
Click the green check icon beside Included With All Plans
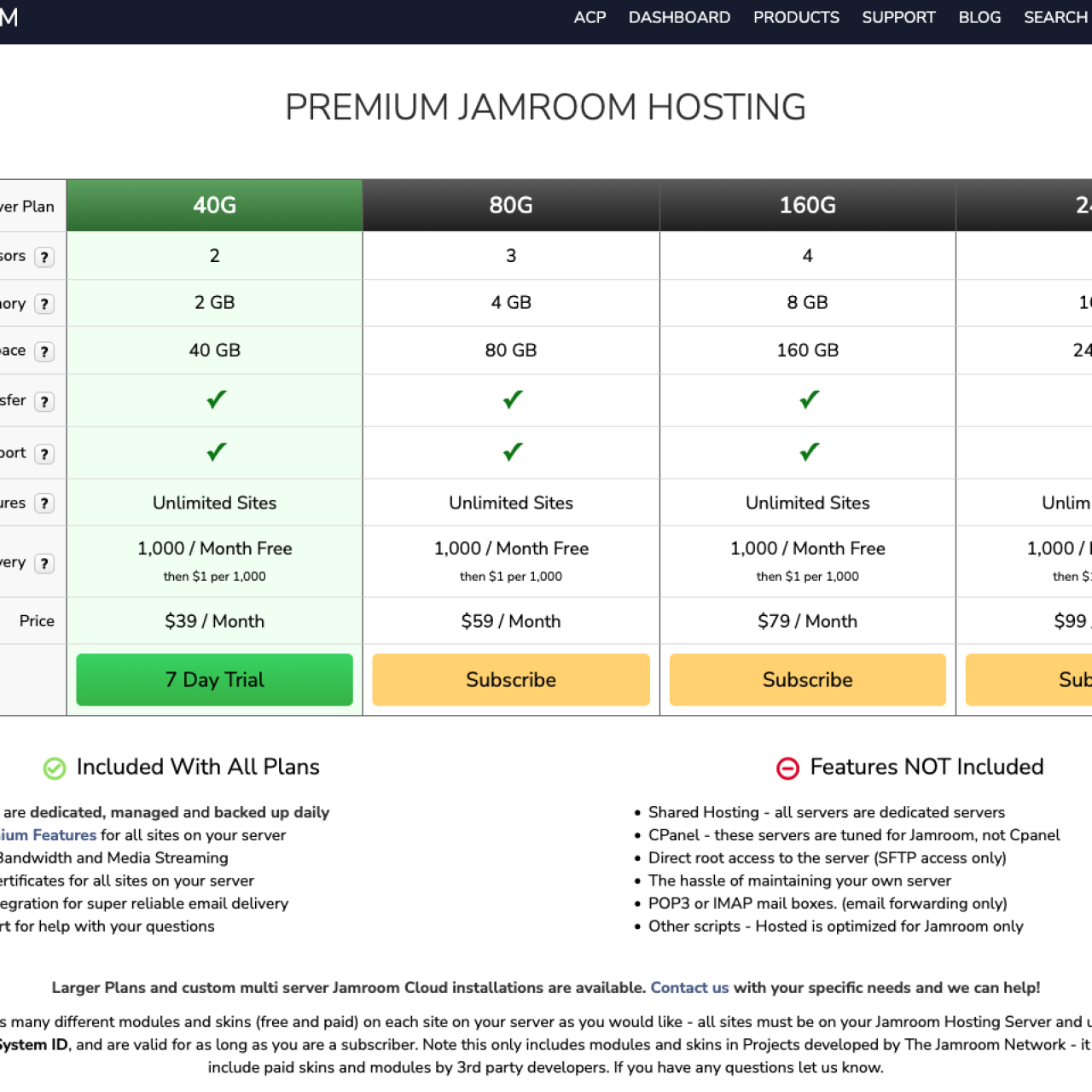(55, 768)
